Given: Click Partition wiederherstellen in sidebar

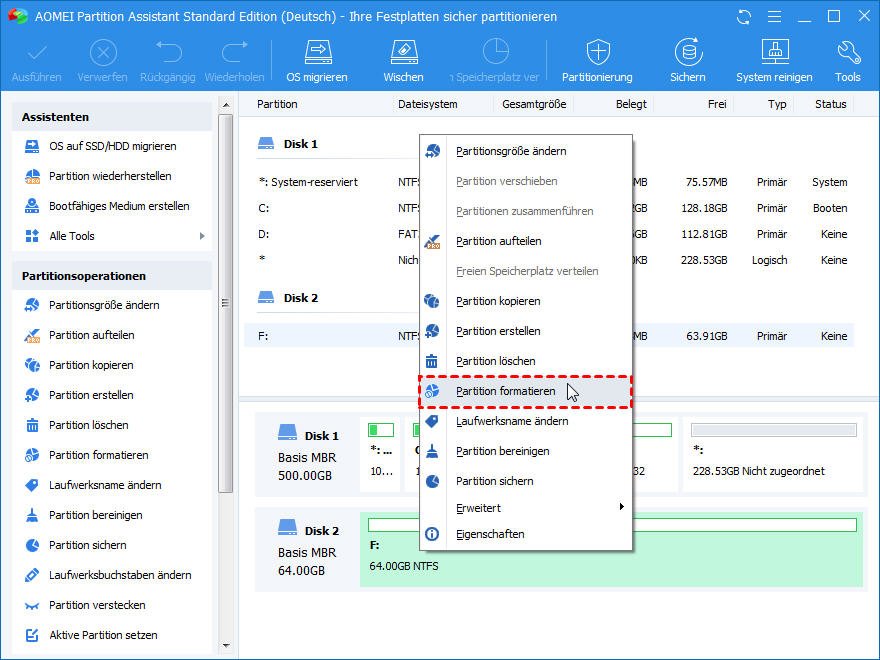Looking at the screenshot, I should (x=110, y=176).
